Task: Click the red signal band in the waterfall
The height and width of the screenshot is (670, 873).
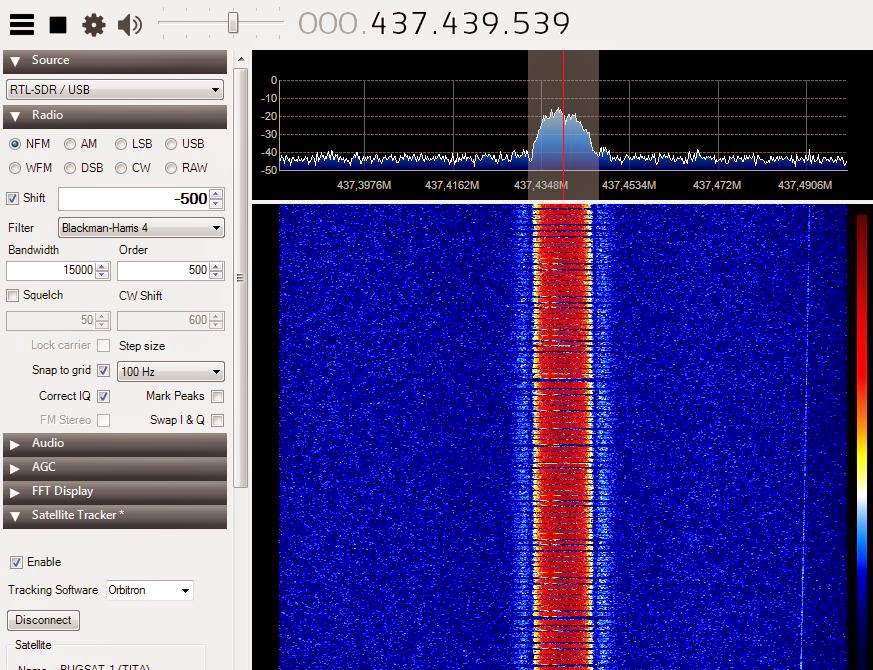Action: point(562,437)
